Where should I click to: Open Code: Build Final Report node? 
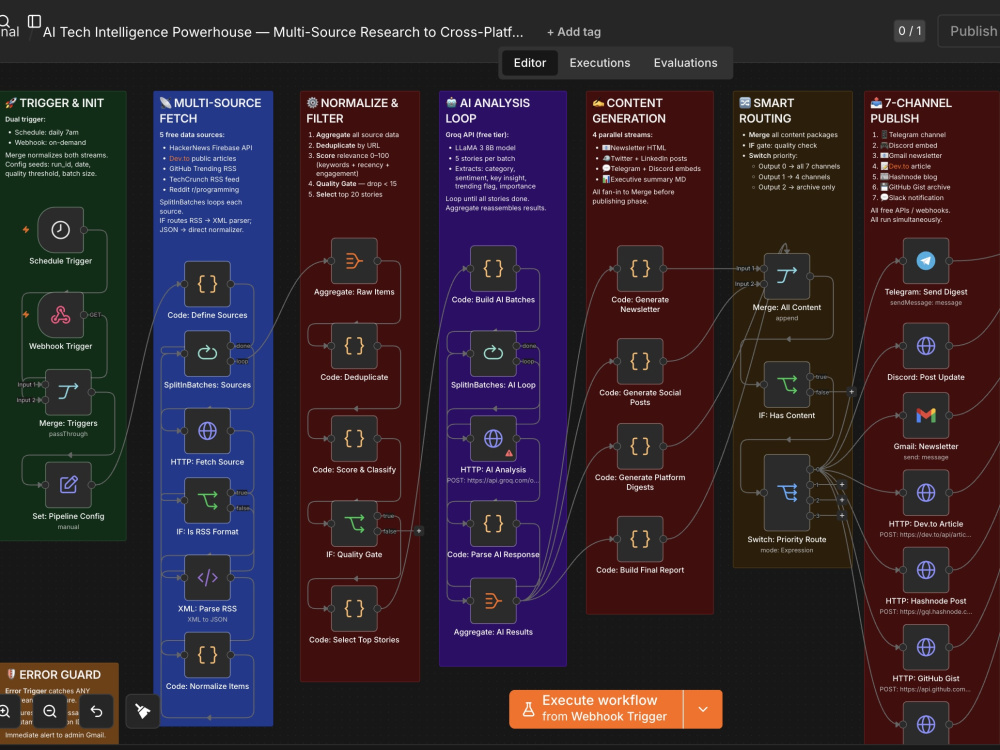point(640,539)
